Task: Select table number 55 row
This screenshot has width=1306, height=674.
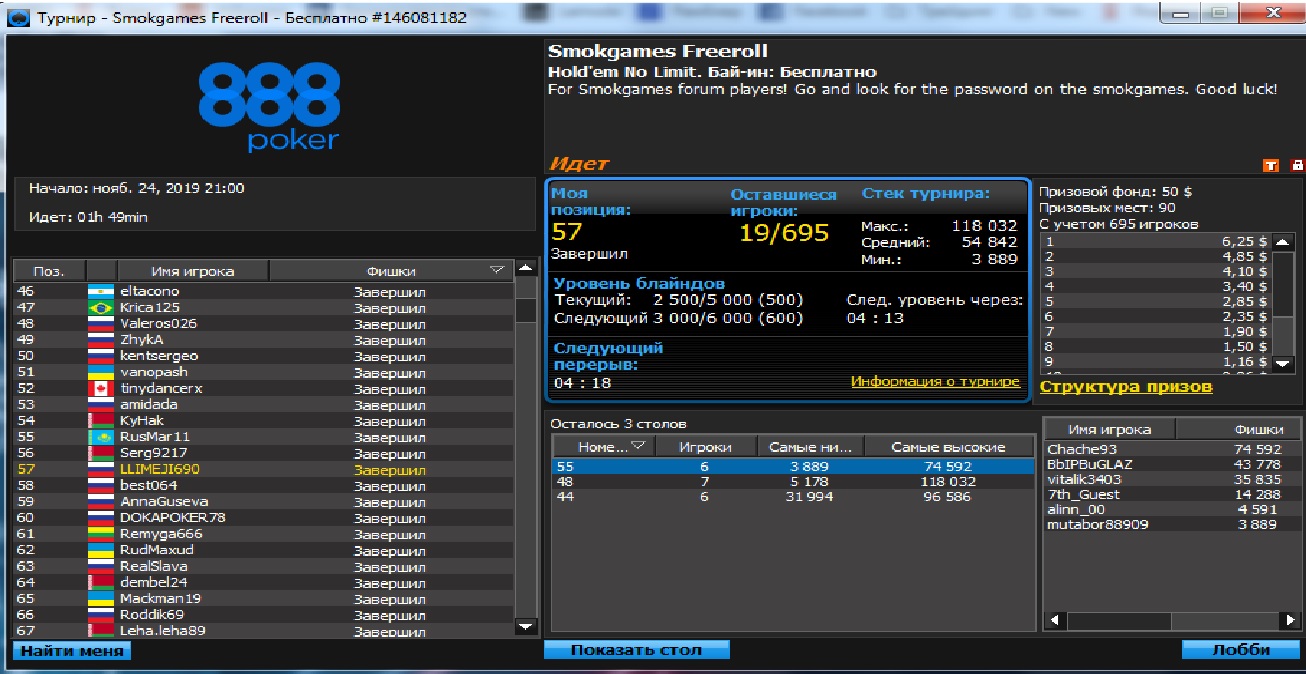Action: click(793, 466)
